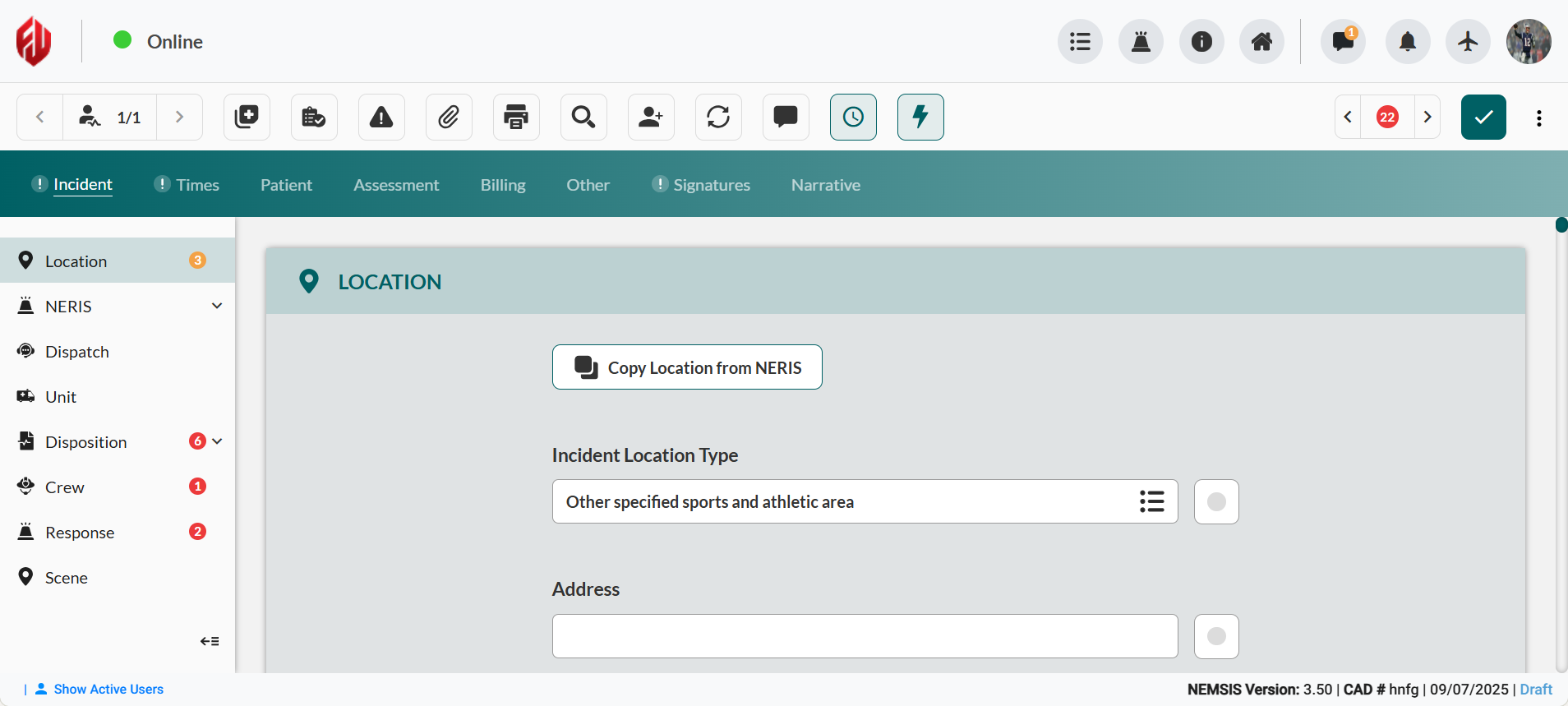The image size is (1568, 706).
Task: Toggle the lightning bolt quick mode
Action: click(920, 117)
